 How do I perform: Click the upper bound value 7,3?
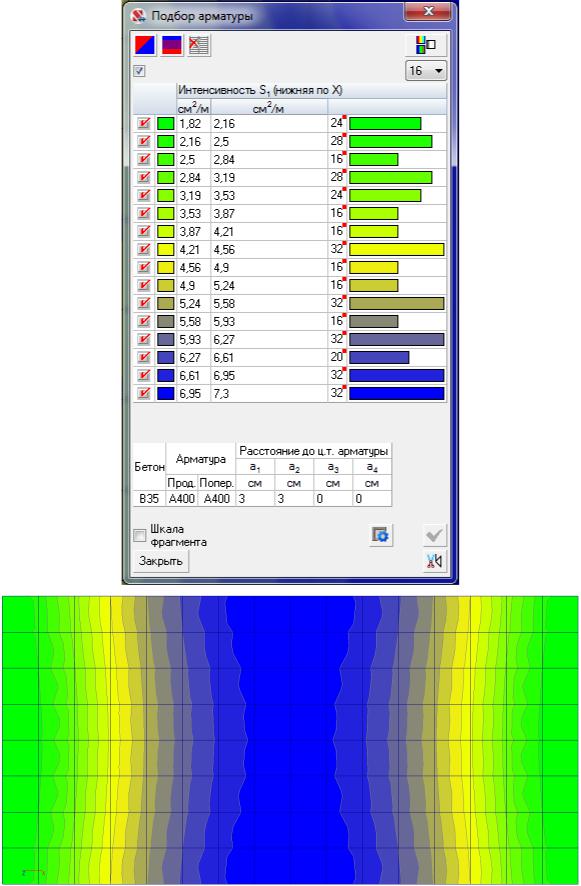[221, 393]
